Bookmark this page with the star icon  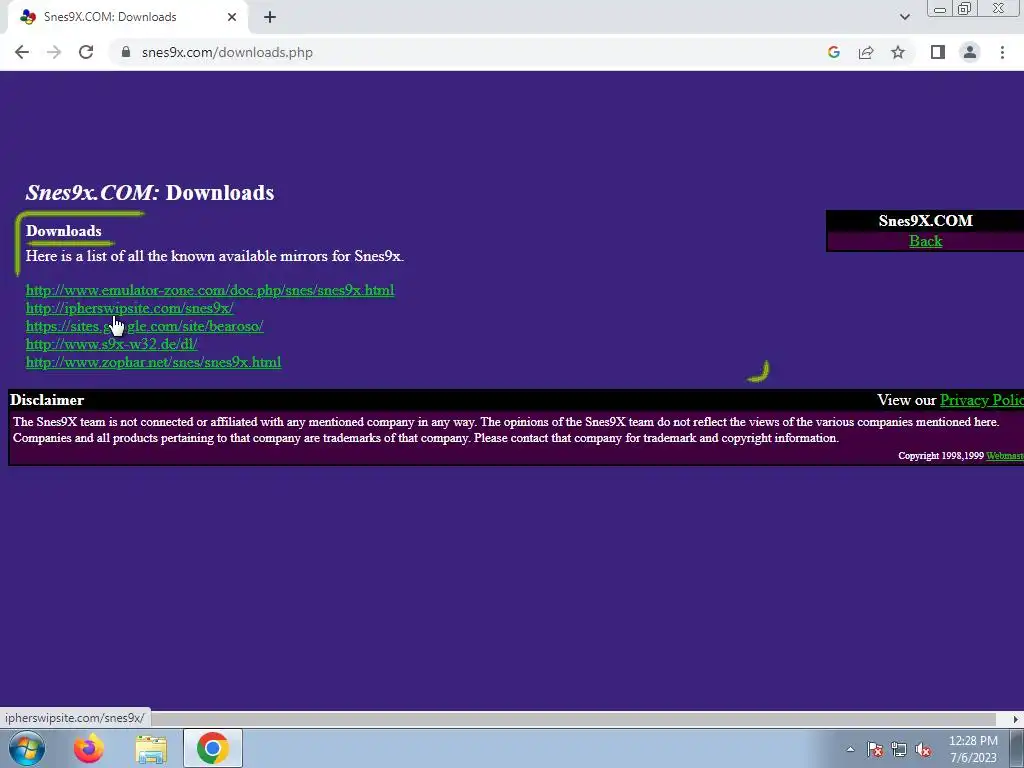(898, 52)
